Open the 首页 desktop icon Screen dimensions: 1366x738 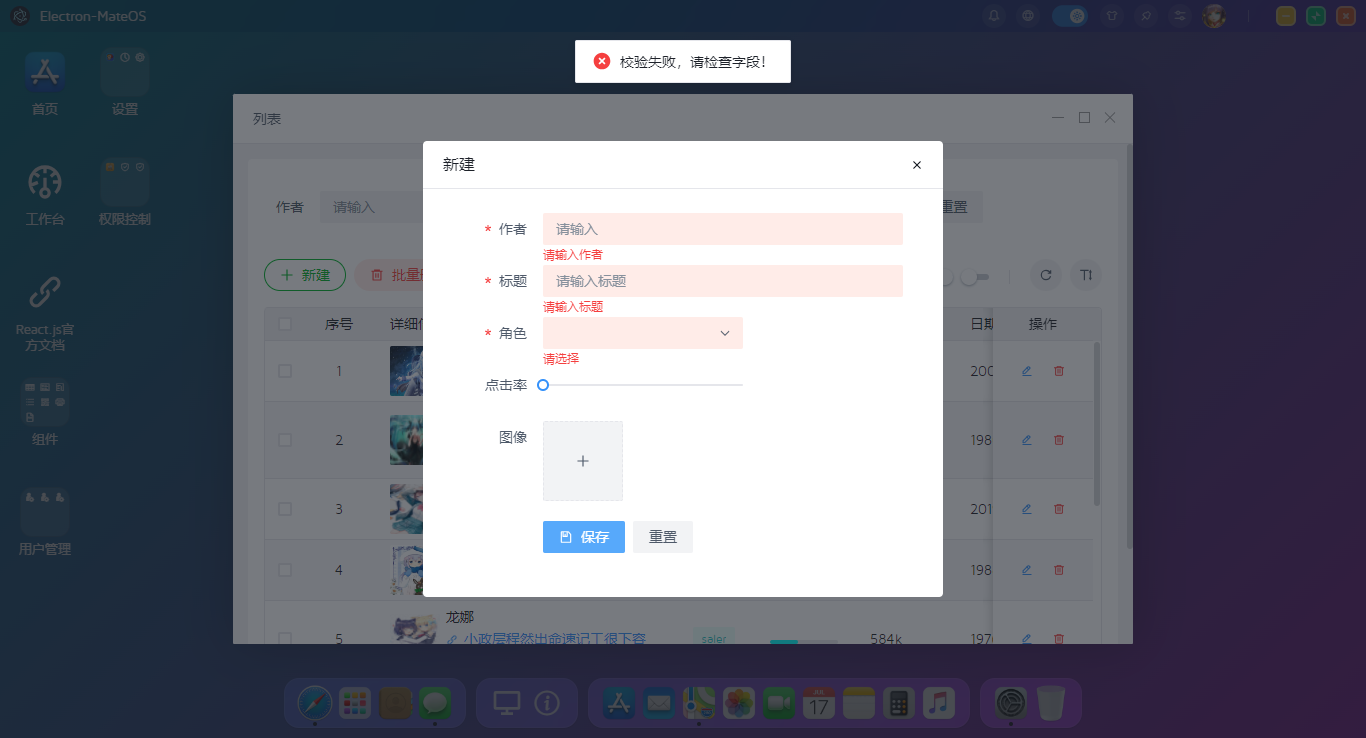(x=45, y=73)
